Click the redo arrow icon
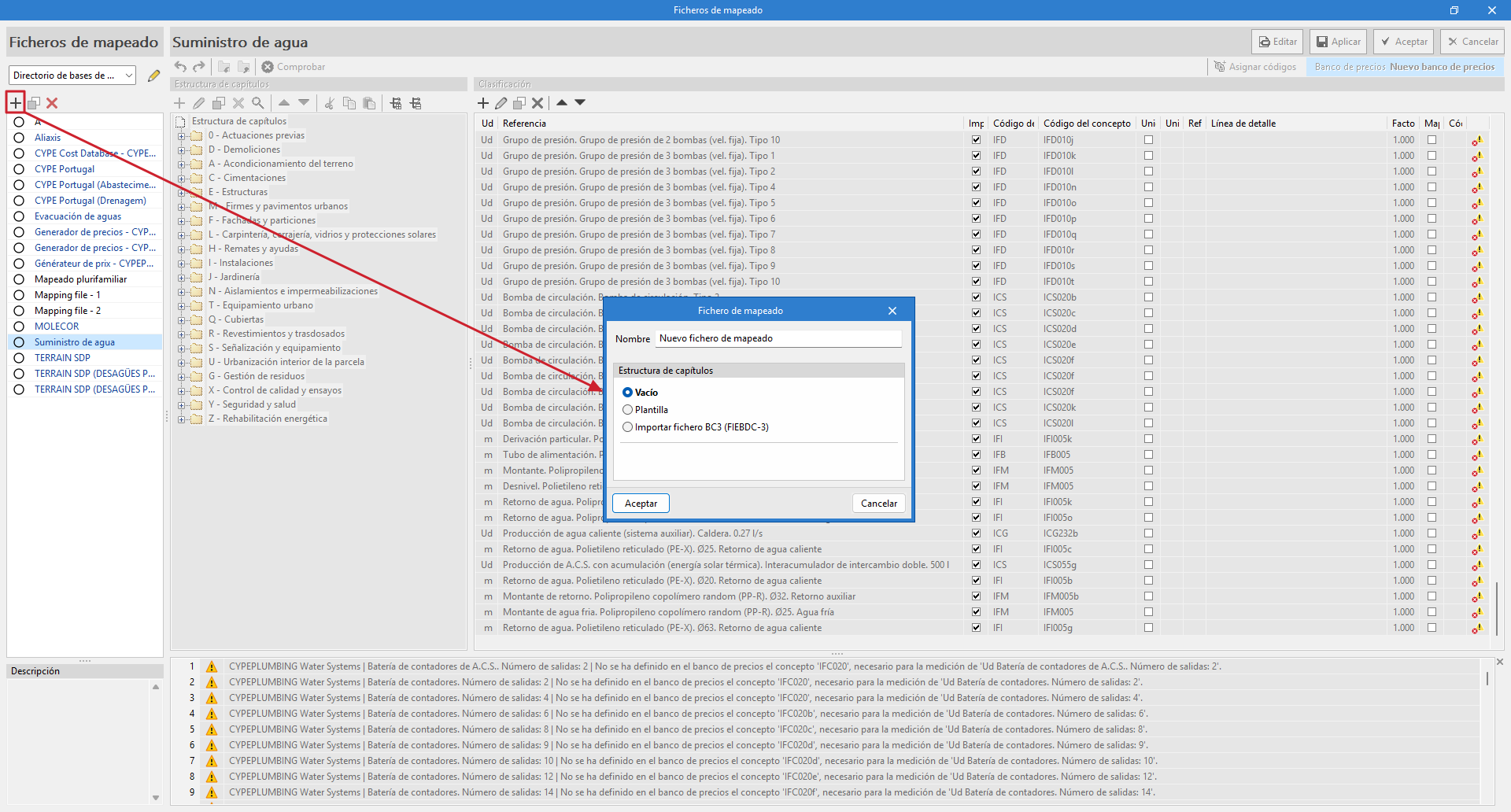1511x812 pixels. click(199, 67)
